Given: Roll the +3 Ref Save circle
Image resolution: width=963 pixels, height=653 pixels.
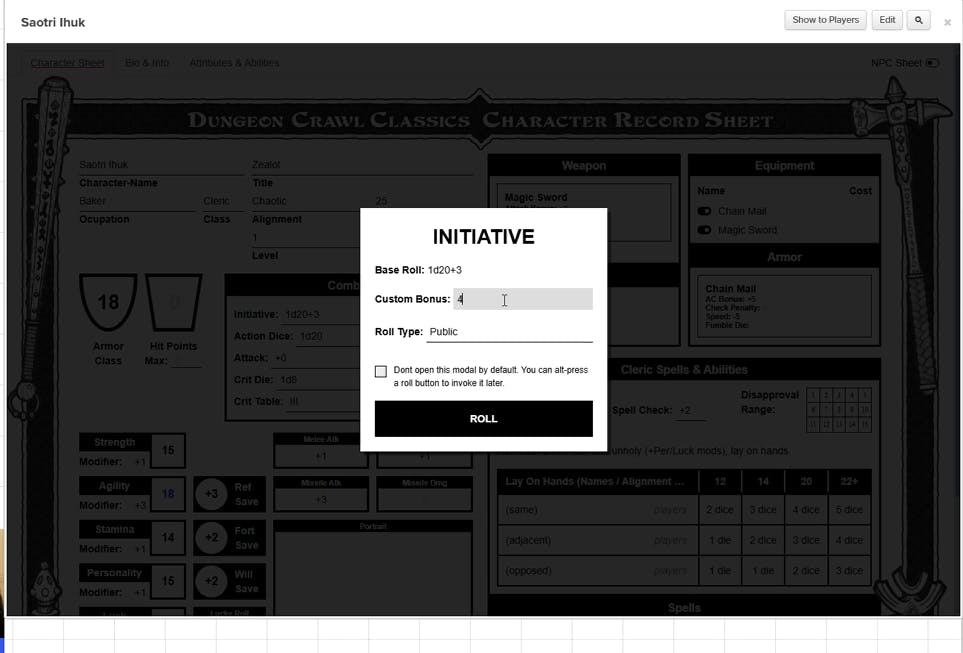Looking at the screenshot, I should coord(212,494).
